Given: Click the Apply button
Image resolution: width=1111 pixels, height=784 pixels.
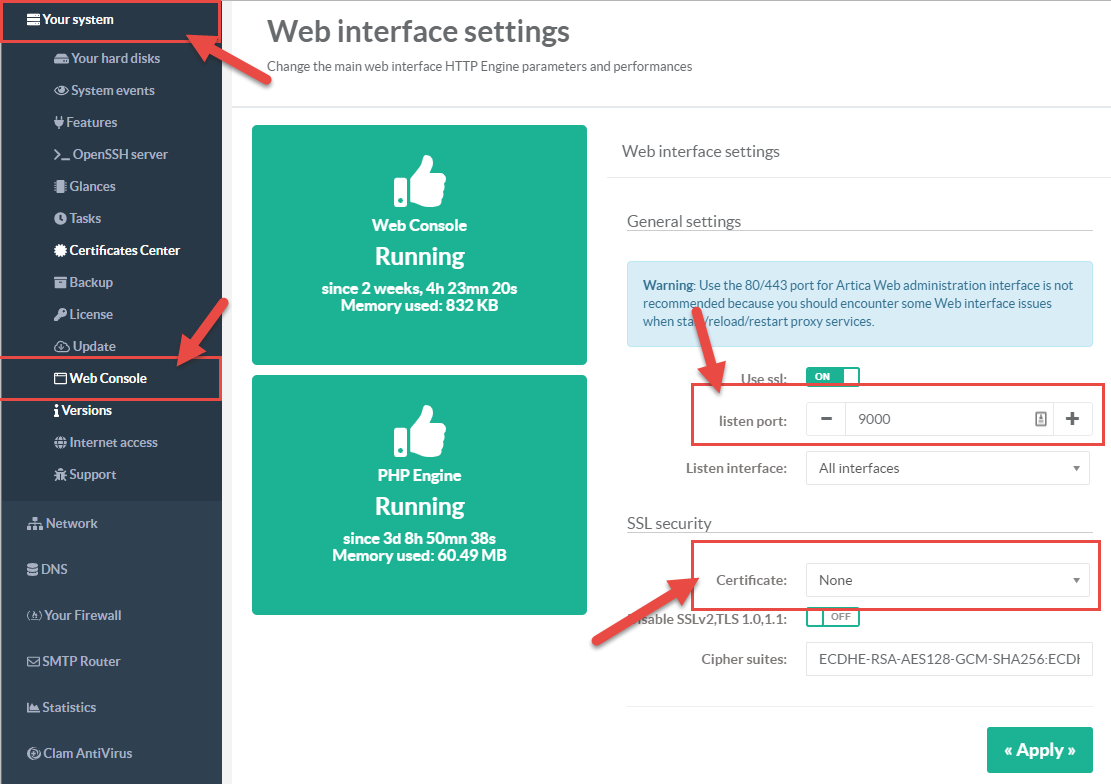Looking at the screenshot, I should point(1039,750).
